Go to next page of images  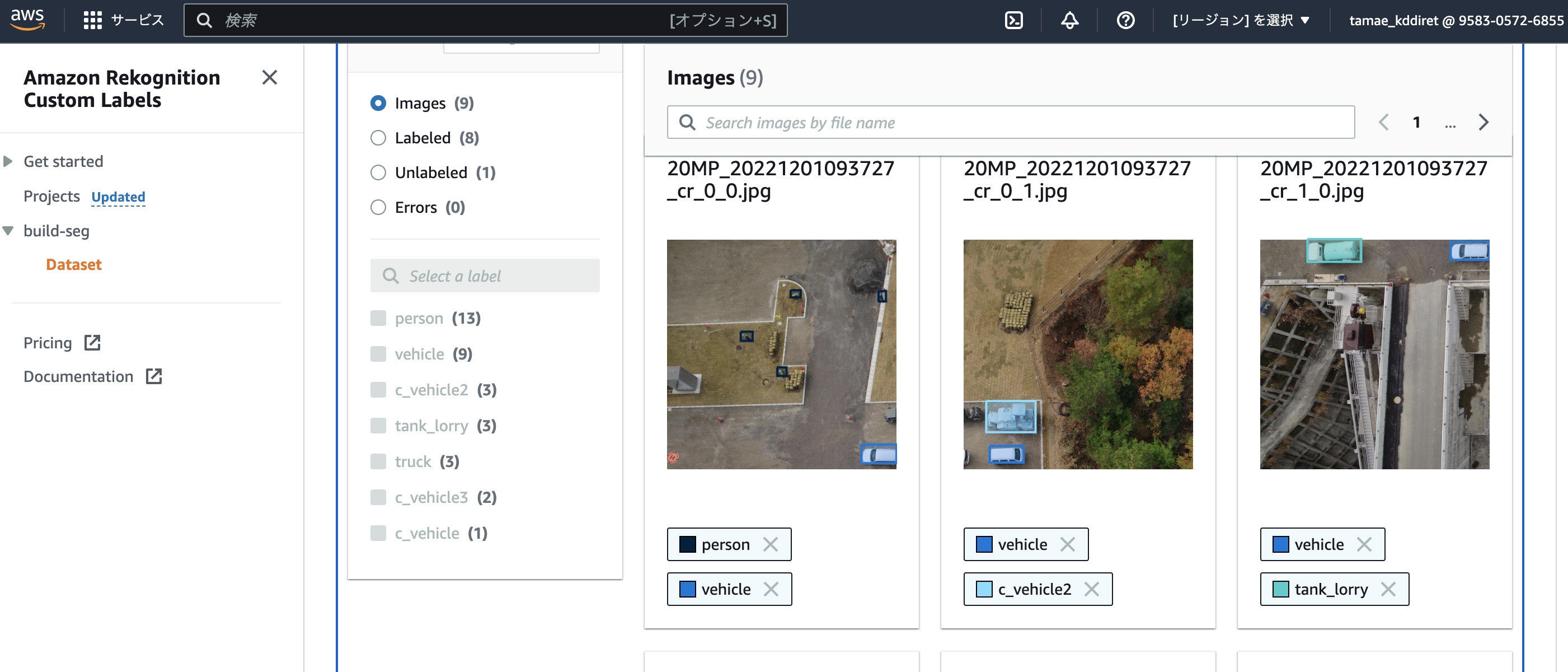(x=1484, y=123)
